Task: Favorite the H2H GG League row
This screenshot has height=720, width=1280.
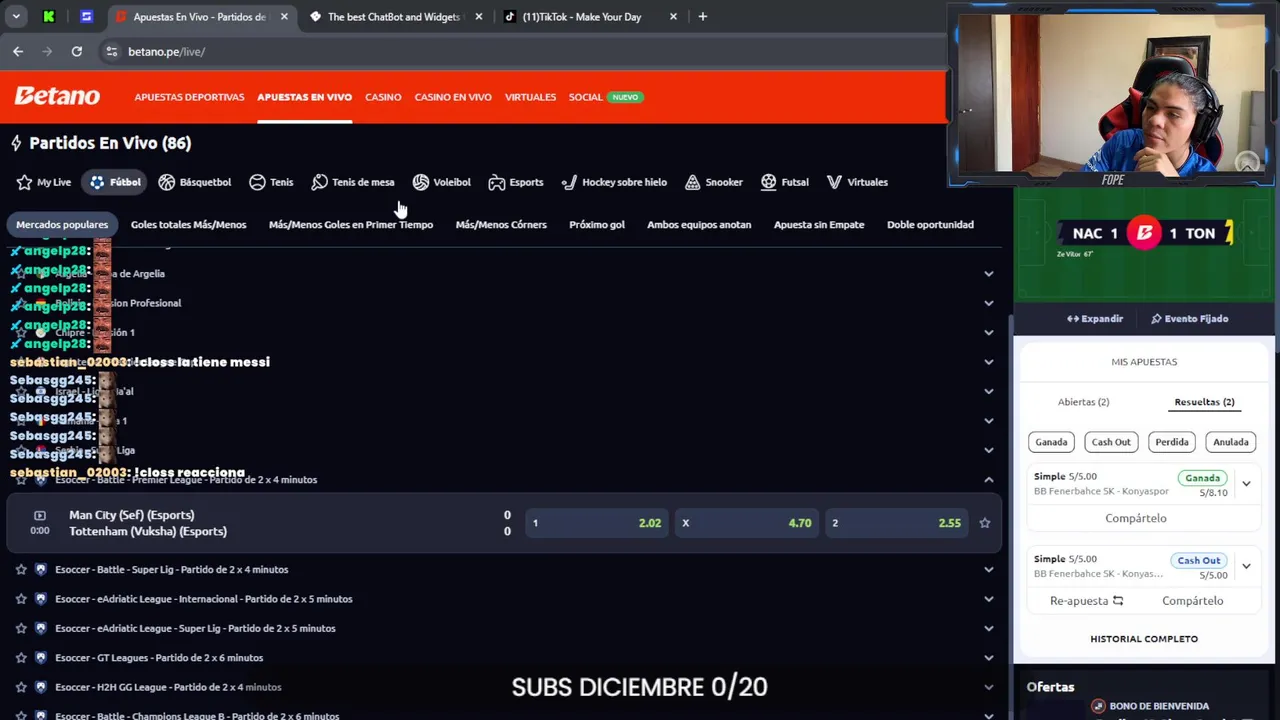Action: click(x=21, y=687)
